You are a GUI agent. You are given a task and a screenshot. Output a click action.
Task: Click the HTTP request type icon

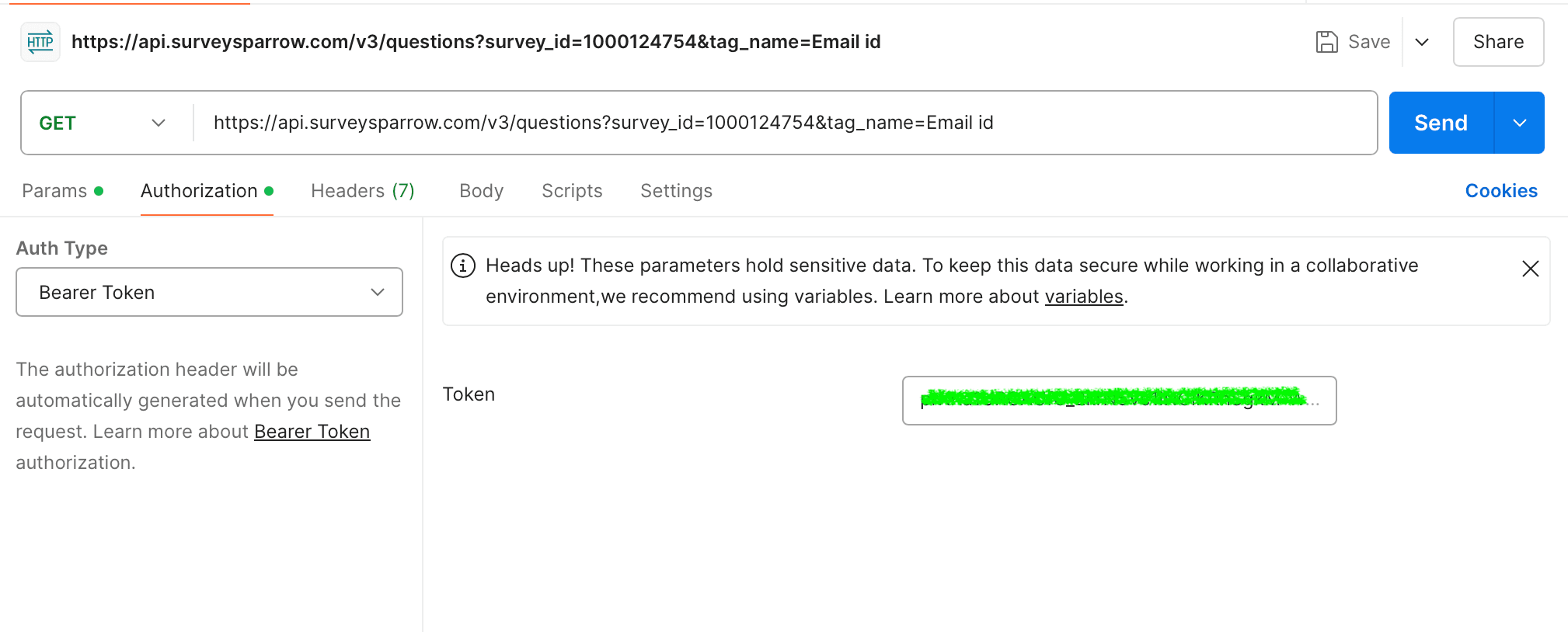[x=40, y=42]
